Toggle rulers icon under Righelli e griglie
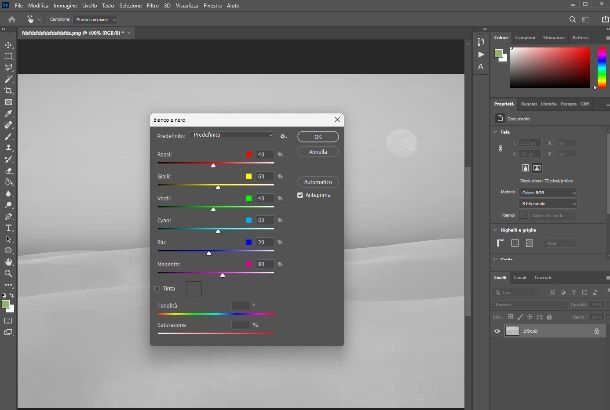The width and height of the screenshot is (610, 410). (x=500, y=243)
